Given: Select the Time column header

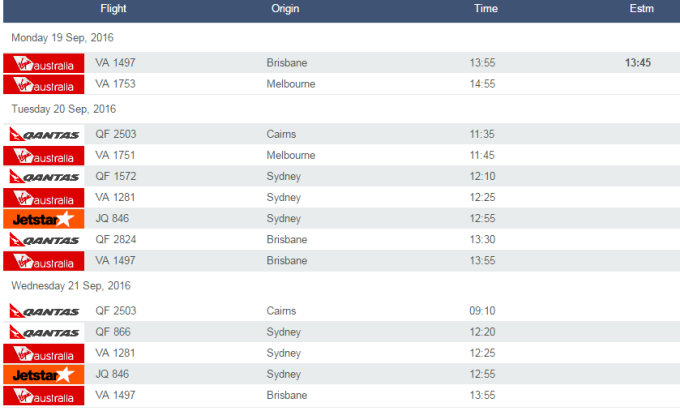Looking at the screenshot, I should click(x=486, y=9).
